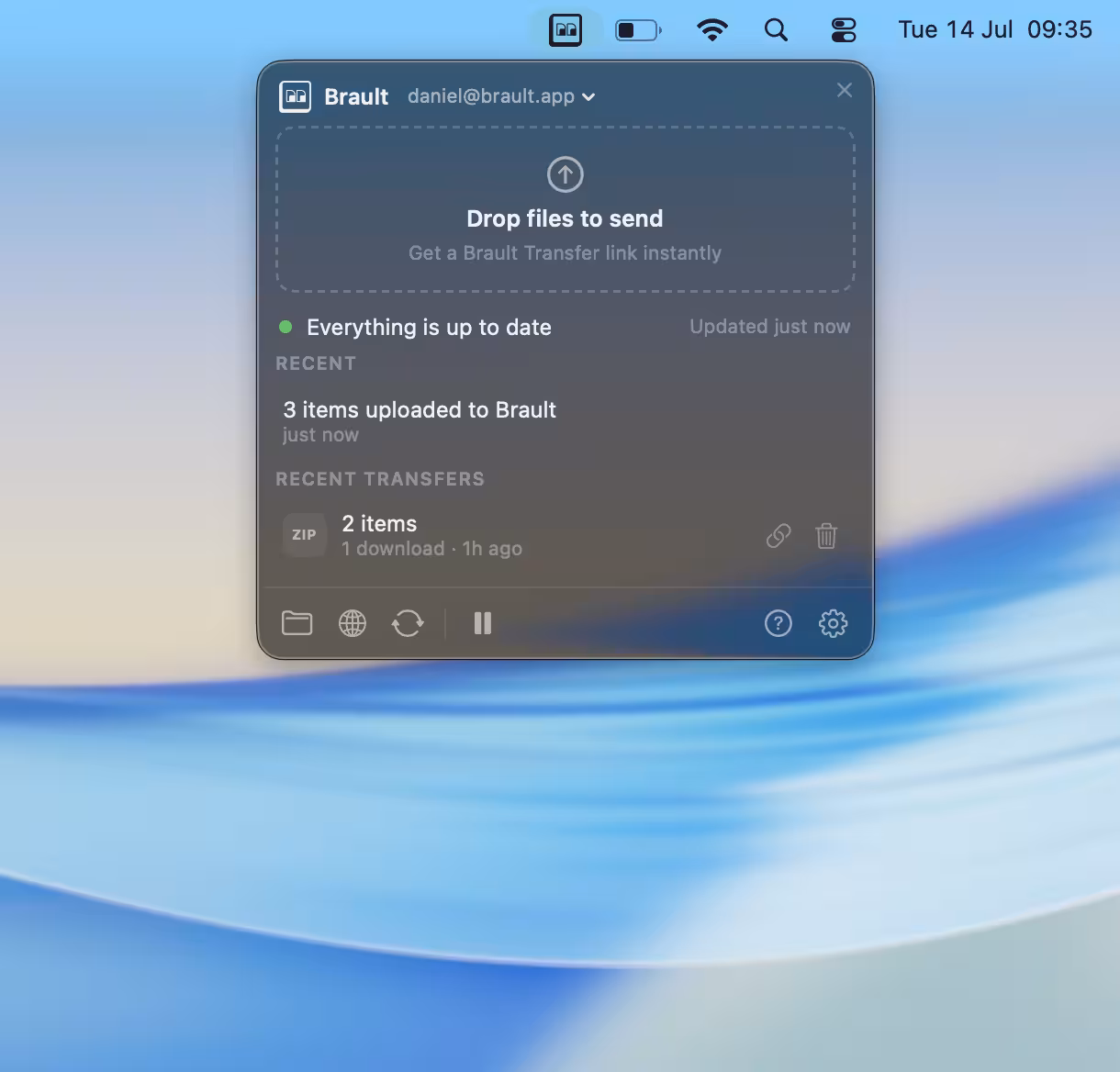Image resolution: width=1120 pixels, height=1072 pixels.
Task: Click the sync refresh icon
Action: pyautogui.click(x=408, y=624)
